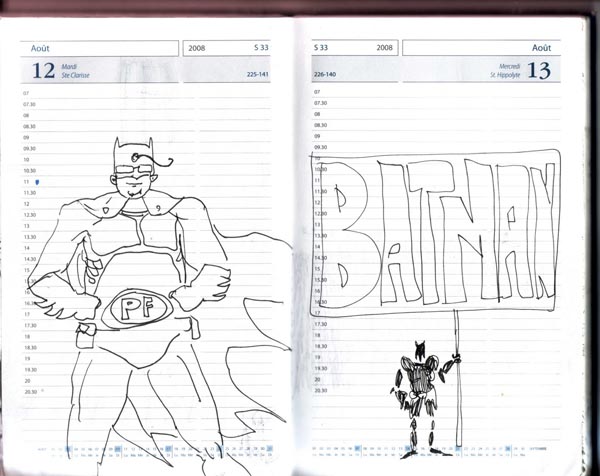Click the 'Mardi' day label
600x476 pixels.
(x=69, y=67)
